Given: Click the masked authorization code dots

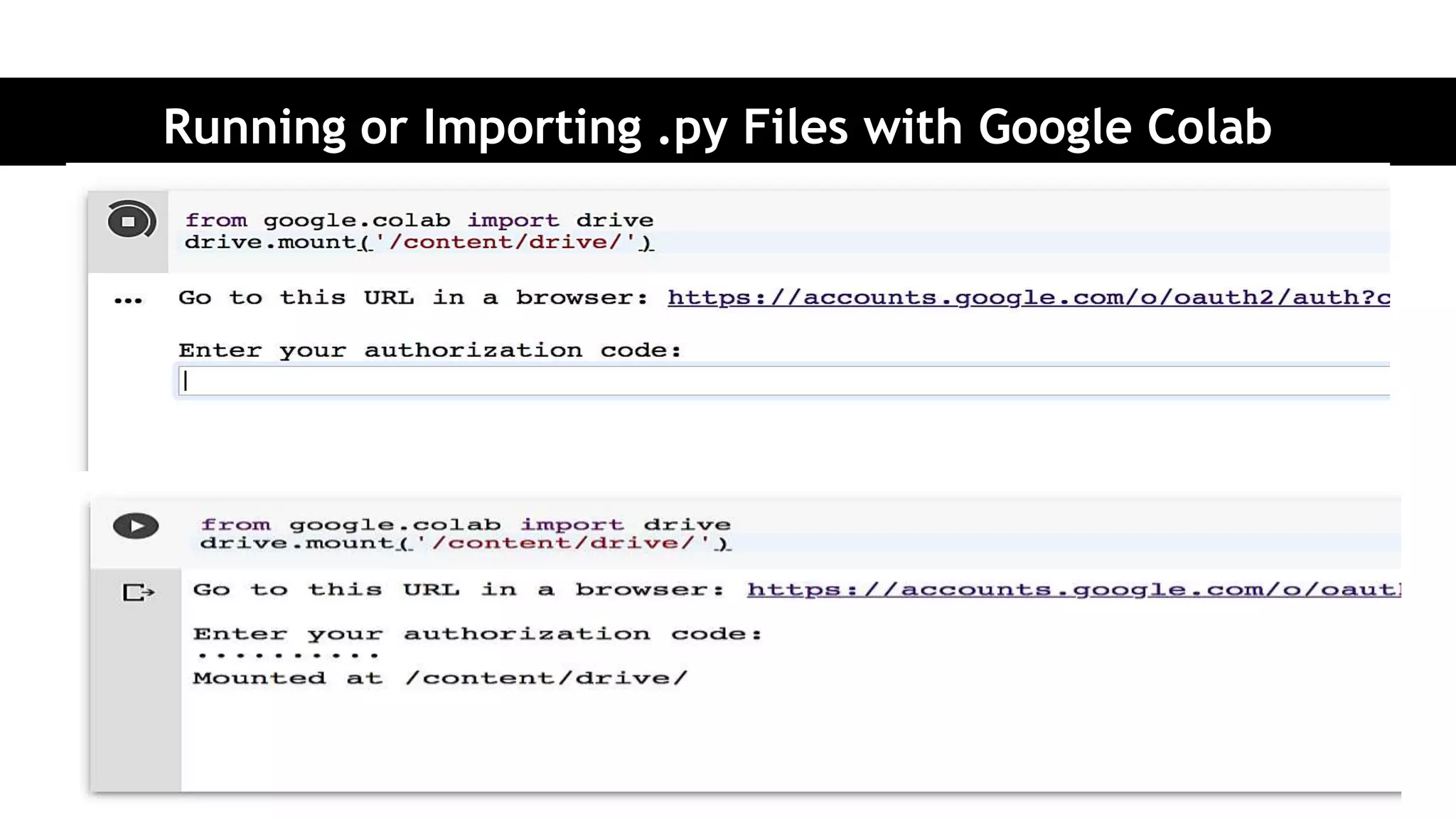Looking at the screenshot, I should coord(288,655).
